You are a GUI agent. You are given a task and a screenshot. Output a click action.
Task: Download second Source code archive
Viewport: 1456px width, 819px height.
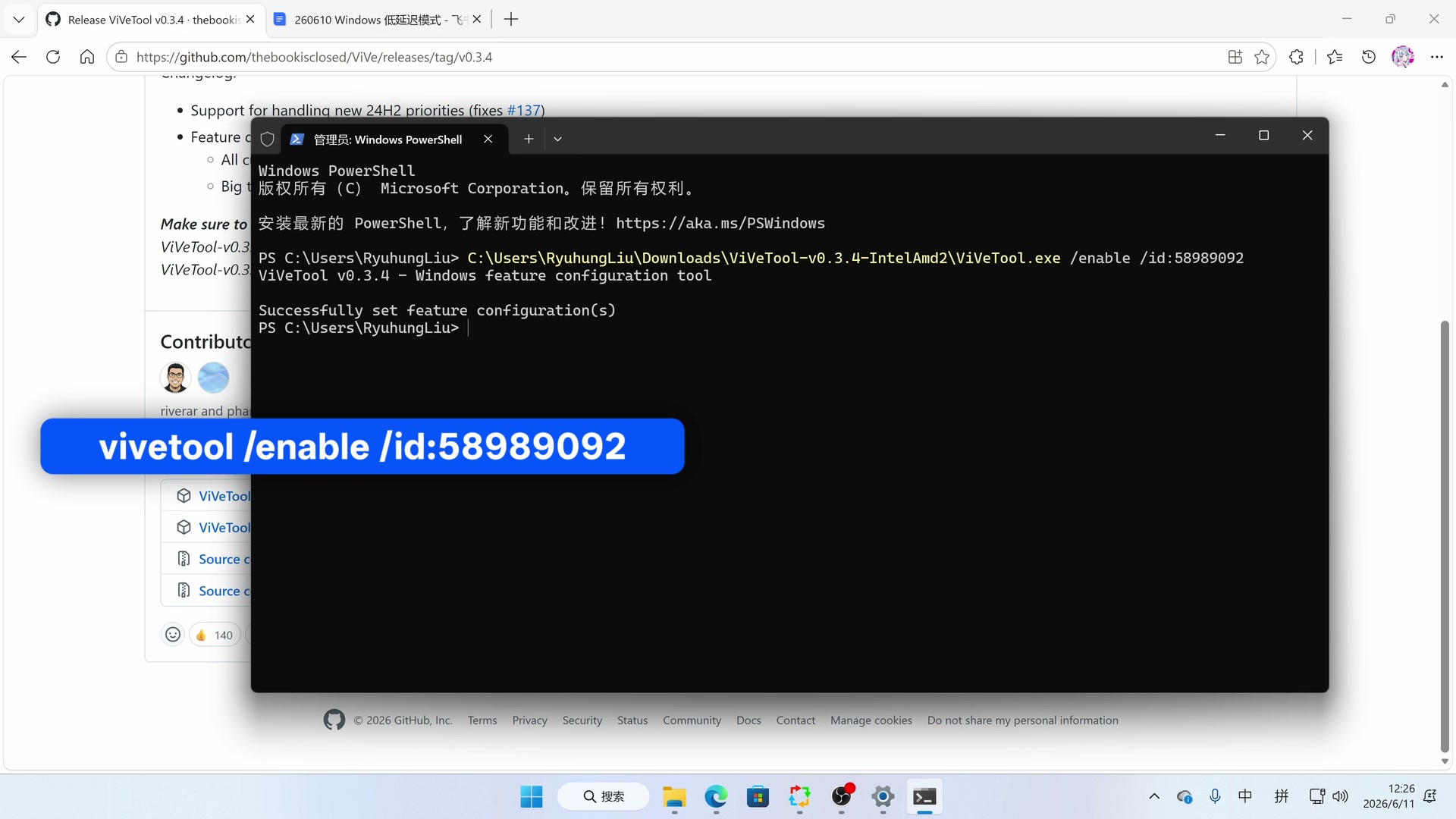coord(224,591)
